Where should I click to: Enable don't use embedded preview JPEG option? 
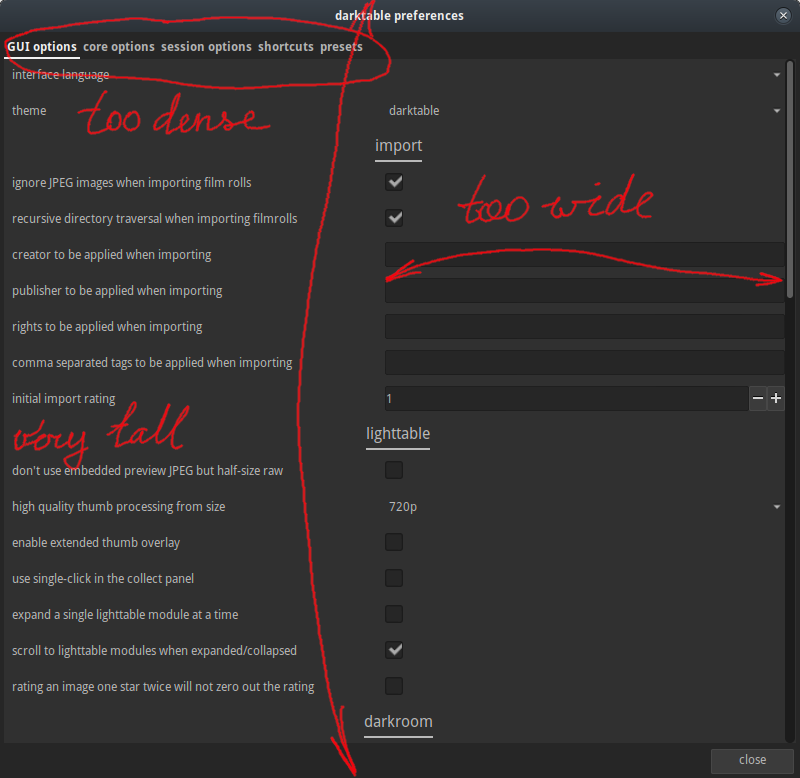point(394,470)
